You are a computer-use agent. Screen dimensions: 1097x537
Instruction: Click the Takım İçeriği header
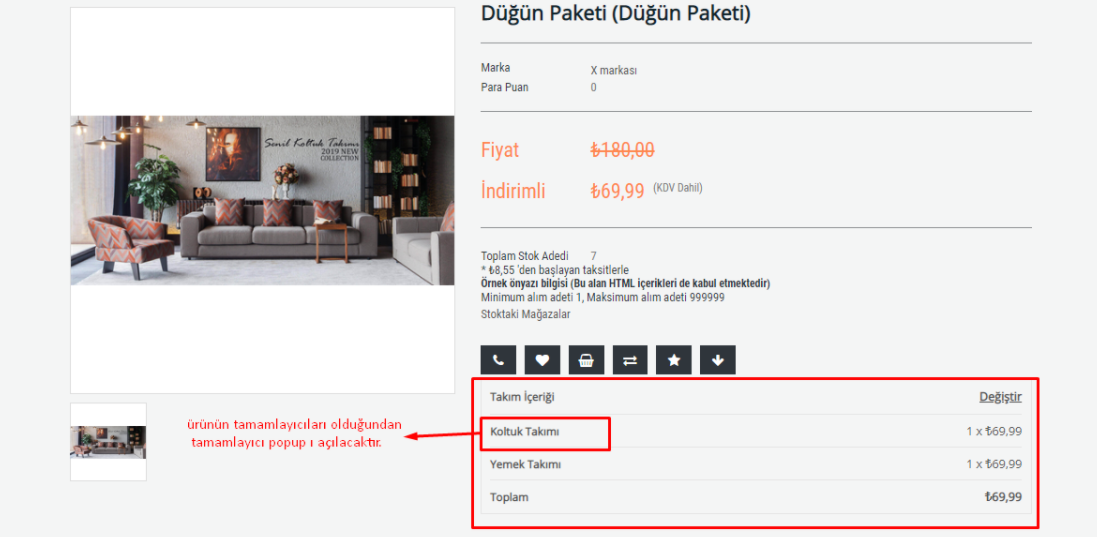coord(522,397)
